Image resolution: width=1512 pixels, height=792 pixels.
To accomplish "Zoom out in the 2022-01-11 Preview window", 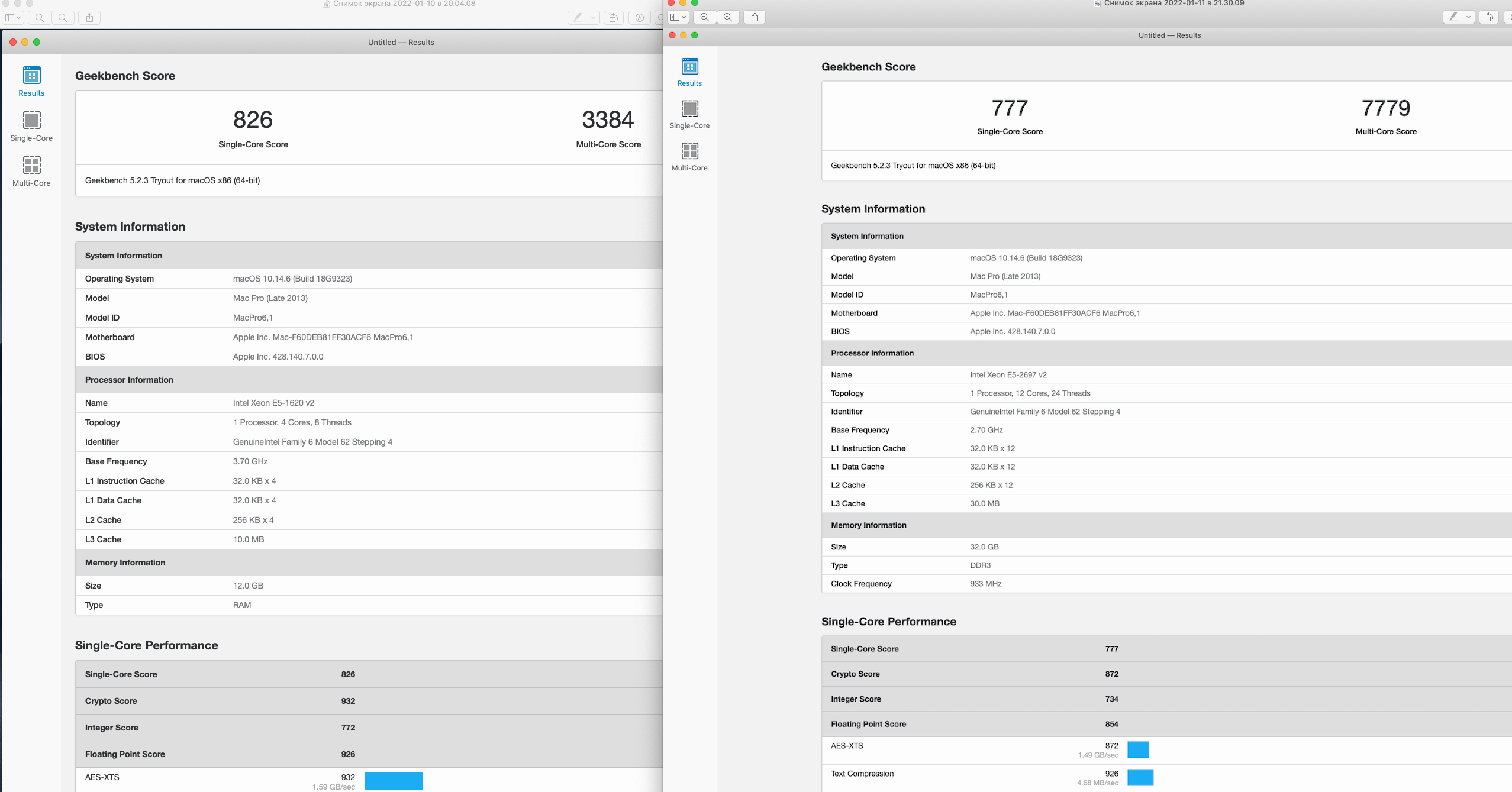I will point(704,17).
